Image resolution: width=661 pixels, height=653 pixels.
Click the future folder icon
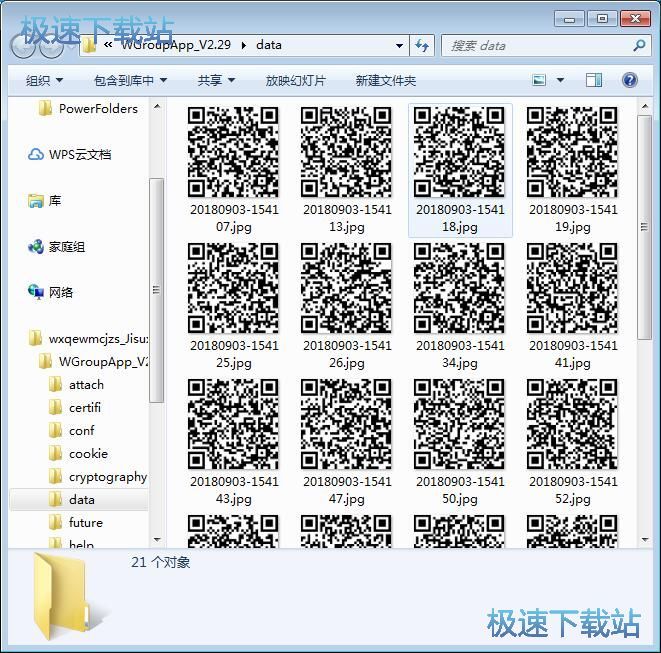[55, 522]
